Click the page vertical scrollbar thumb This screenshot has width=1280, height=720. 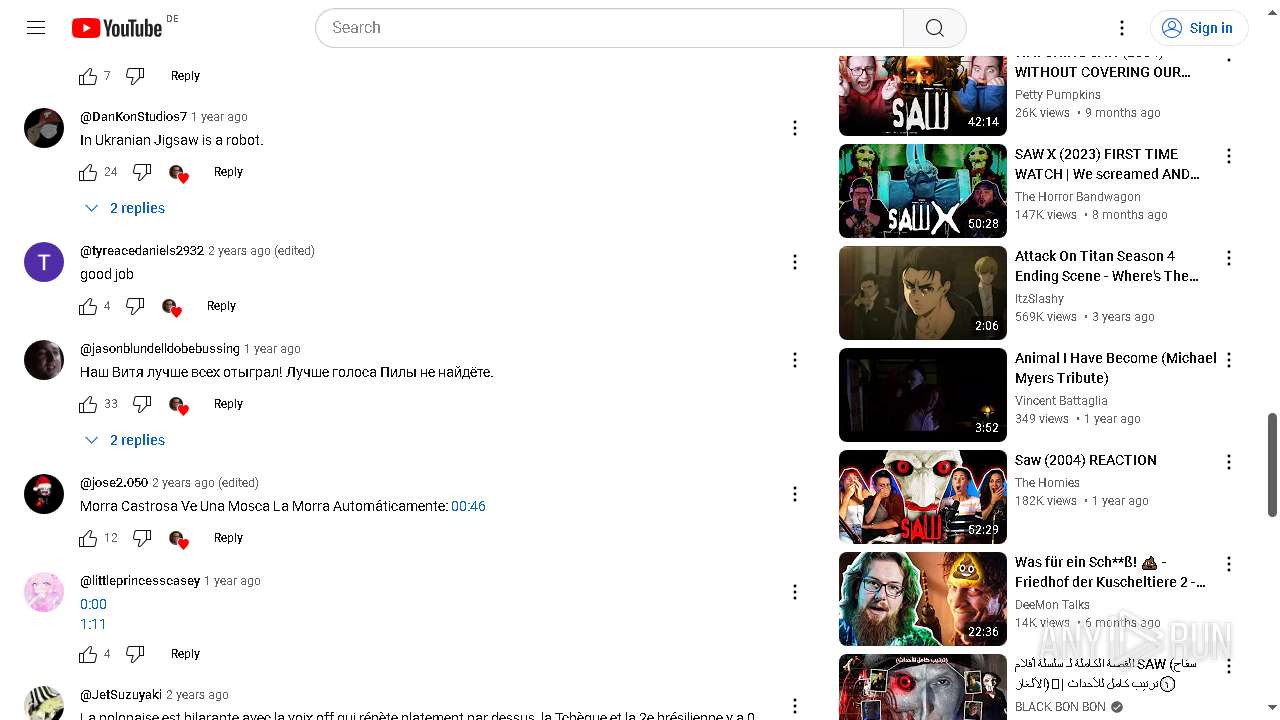coord(1273,465)
